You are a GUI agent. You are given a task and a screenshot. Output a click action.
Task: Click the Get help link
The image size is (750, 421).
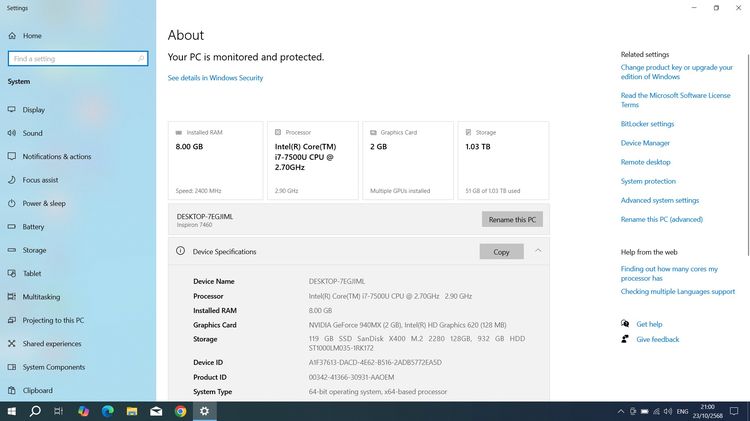(x=649, y=324)
